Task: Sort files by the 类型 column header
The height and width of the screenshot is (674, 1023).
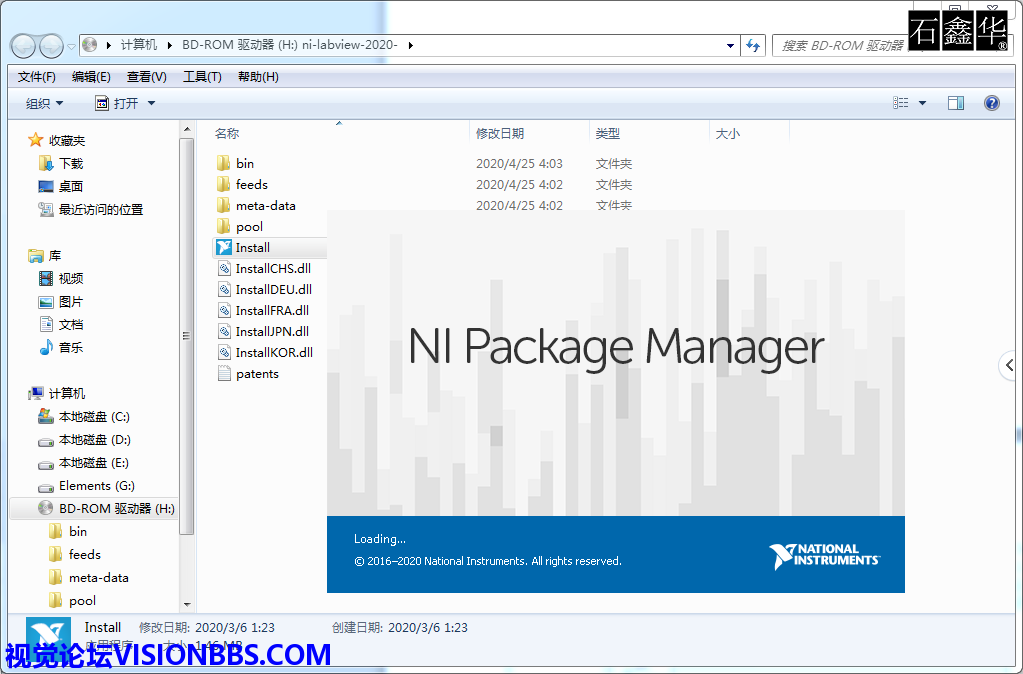Action: [x=608, y=133]
